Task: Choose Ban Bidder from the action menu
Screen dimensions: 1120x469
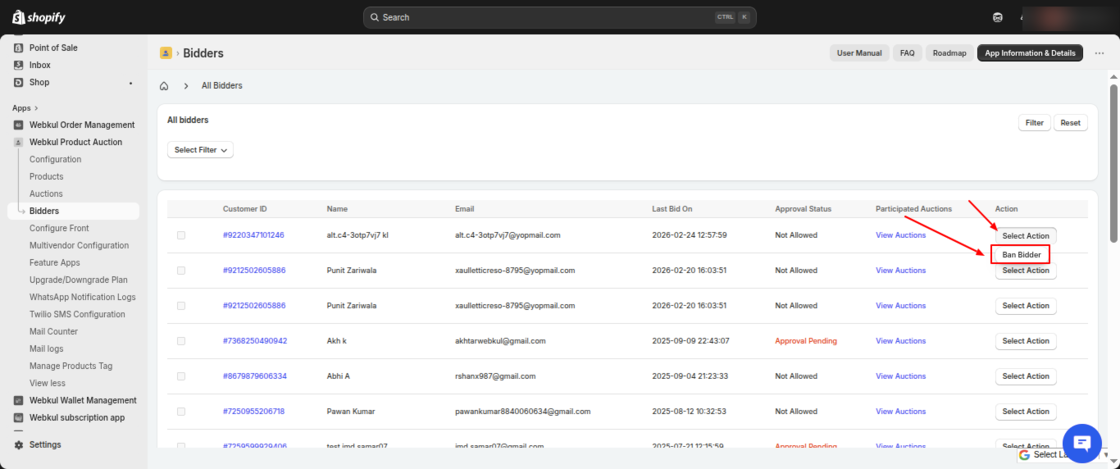Action: [x=1021, y=255]
